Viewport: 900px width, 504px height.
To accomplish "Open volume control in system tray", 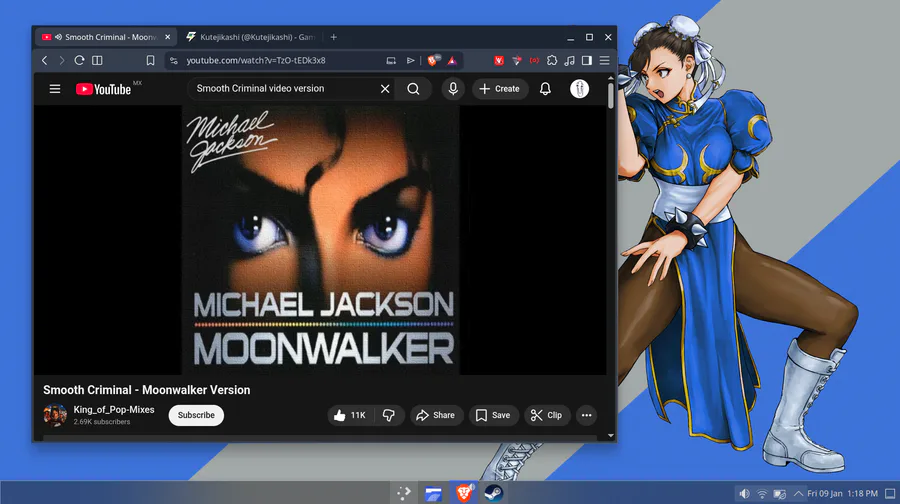I will pyautogui.click(x=744, y=494).
